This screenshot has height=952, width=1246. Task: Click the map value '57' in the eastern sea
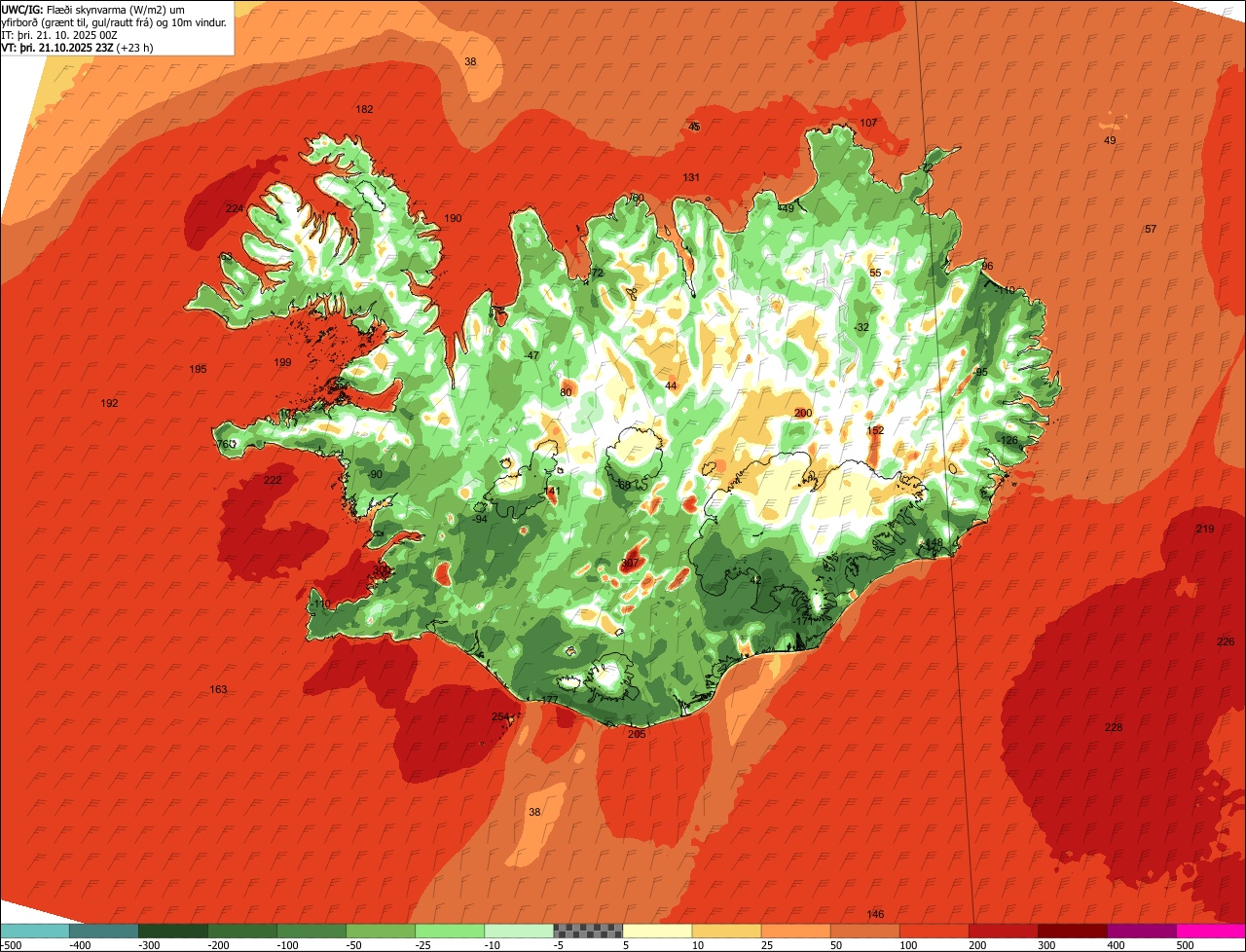1151,229
